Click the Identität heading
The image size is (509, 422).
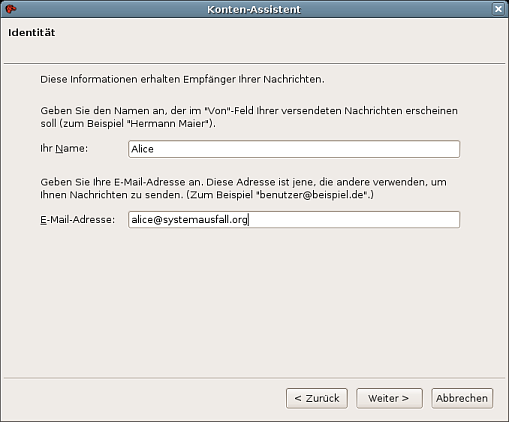tap(32, 33)
